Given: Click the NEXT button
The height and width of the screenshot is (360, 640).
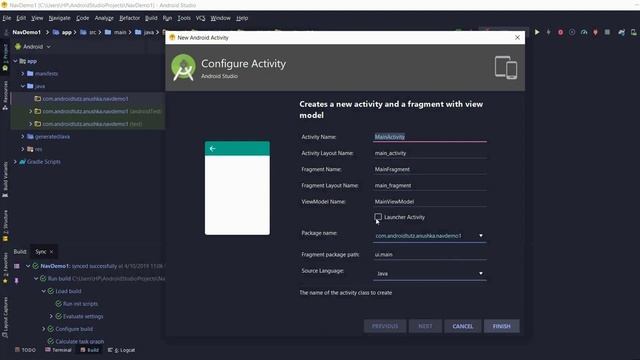Looking at the screenshot, I should click(425, 326).
